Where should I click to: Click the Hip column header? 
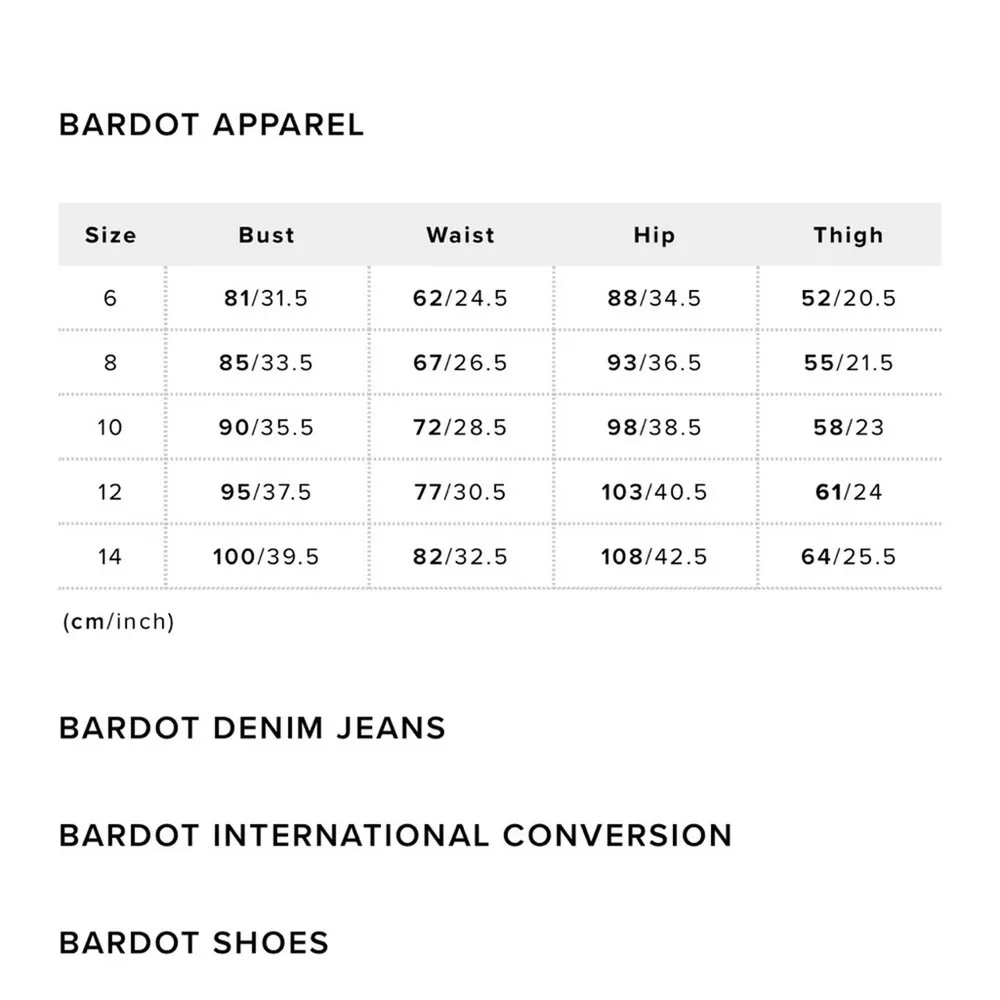(654, 235)
